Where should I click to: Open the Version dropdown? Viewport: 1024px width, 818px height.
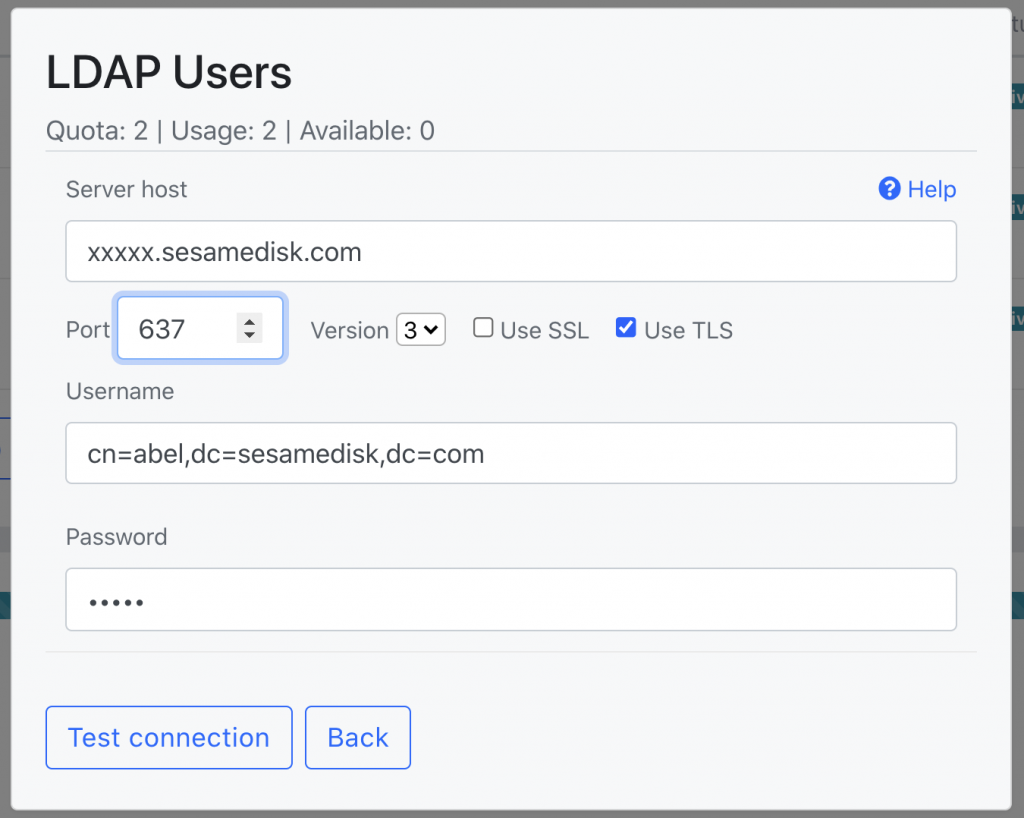coord(421,330)
